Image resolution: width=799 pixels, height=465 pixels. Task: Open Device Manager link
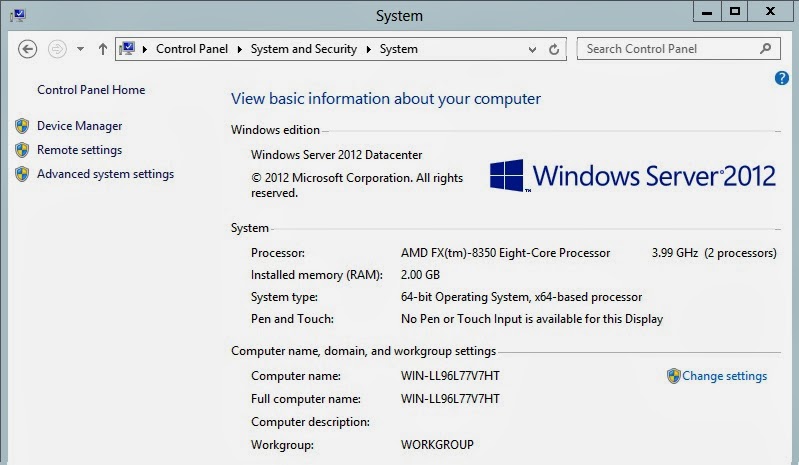coord(79,126)
